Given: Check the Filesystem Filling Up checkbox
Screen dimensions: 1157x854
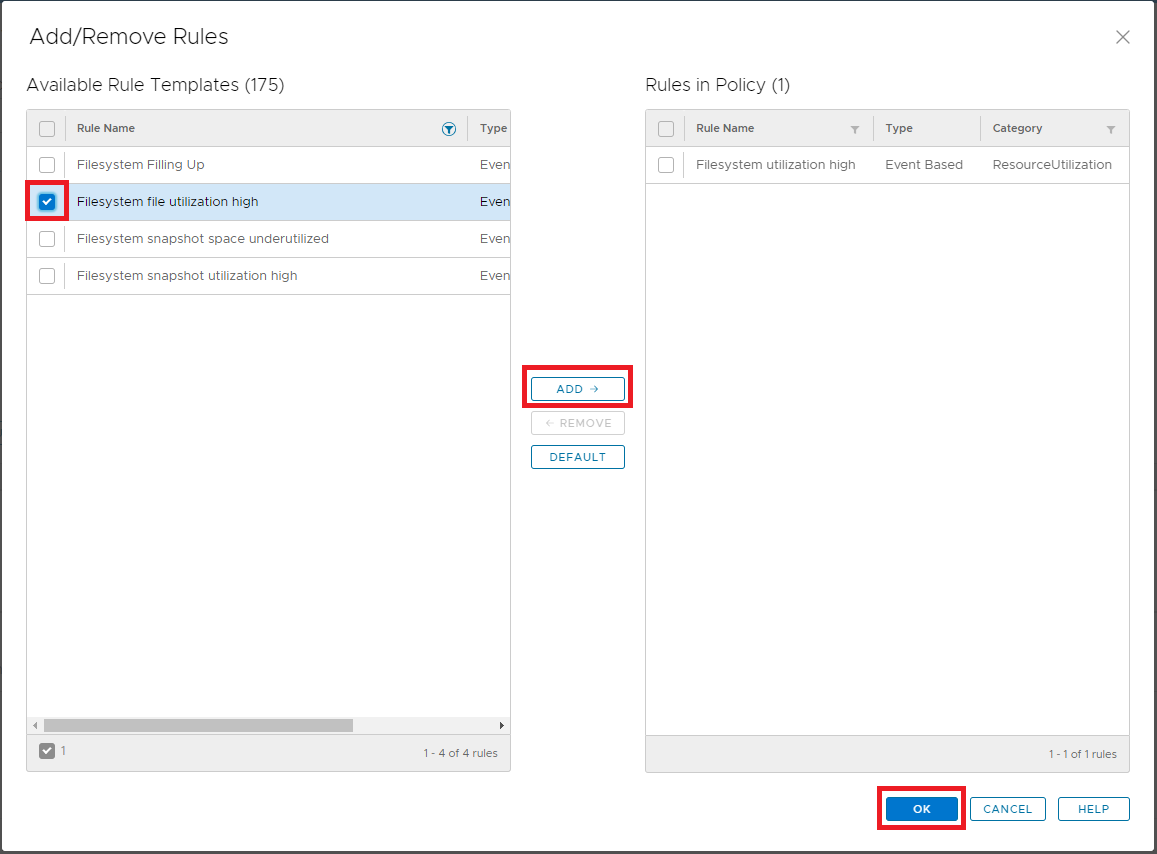Looking at the screenshot, I should coord(46,164).
